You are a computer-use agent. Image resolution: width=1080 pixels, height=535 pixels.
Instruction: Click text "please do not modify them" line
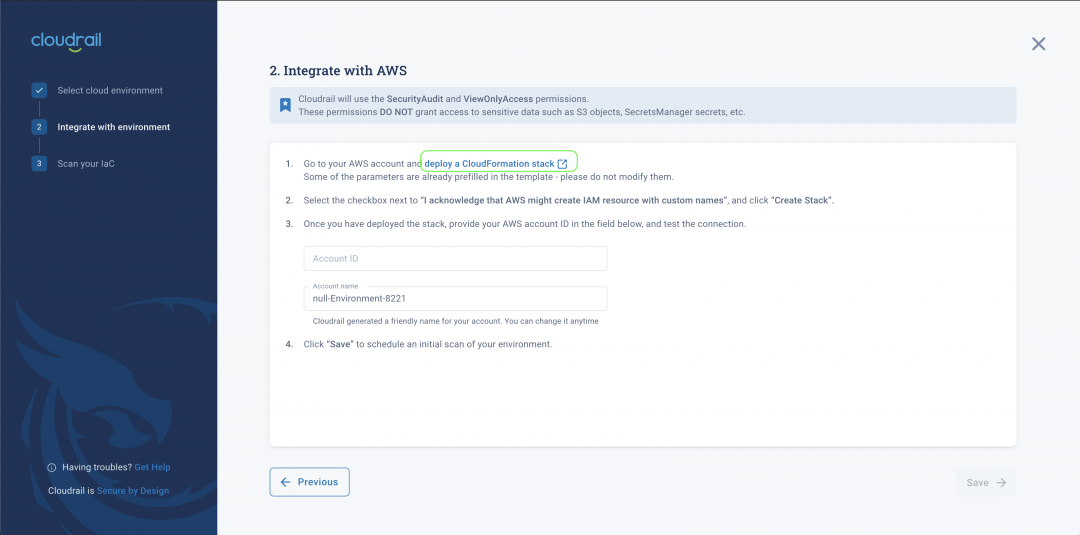pyautogui.click(x=488, y=177)
